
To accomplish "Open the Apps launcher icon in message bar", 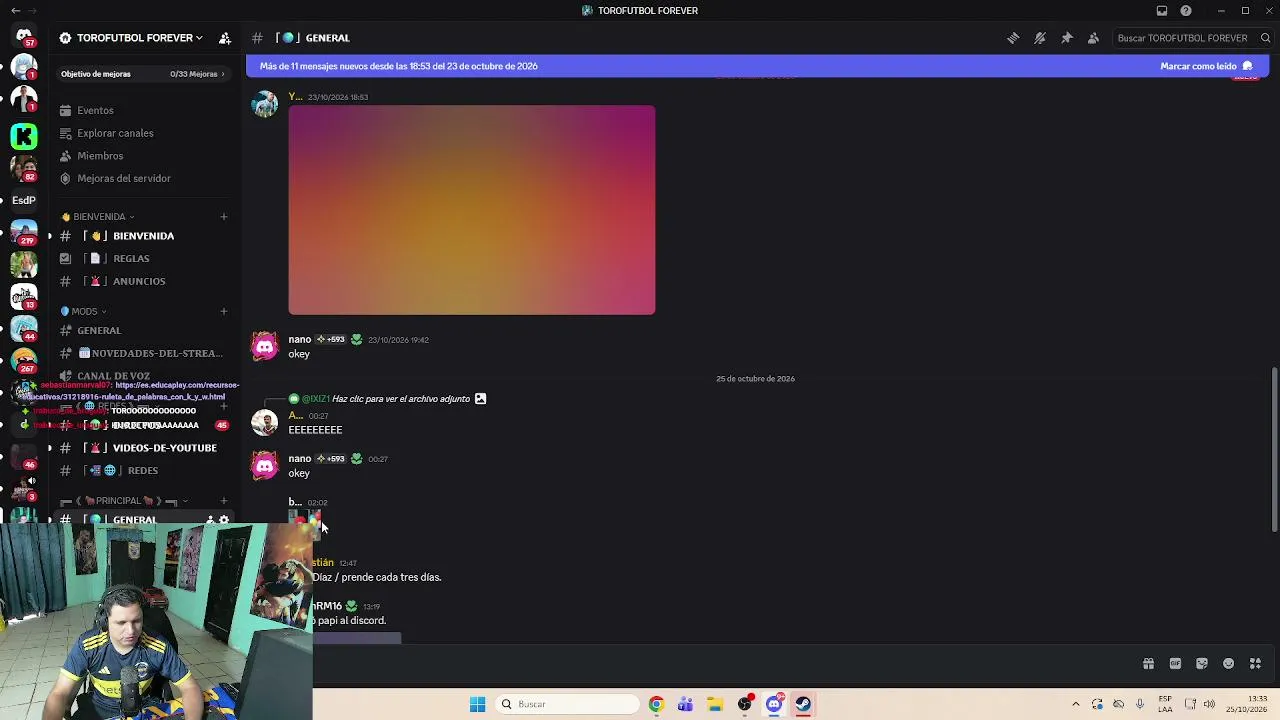I will (1255, 663).
